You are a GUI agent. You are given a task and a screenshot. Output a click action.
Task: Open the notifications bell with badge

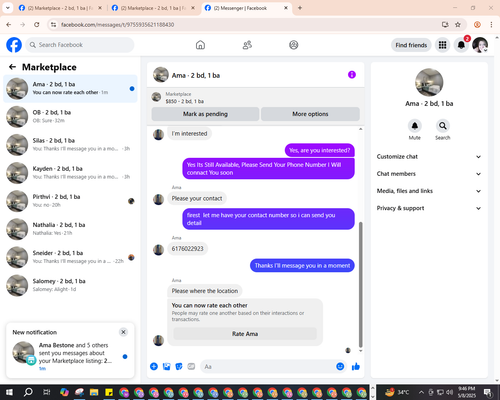pyautogui.click(x=461, y=45)
